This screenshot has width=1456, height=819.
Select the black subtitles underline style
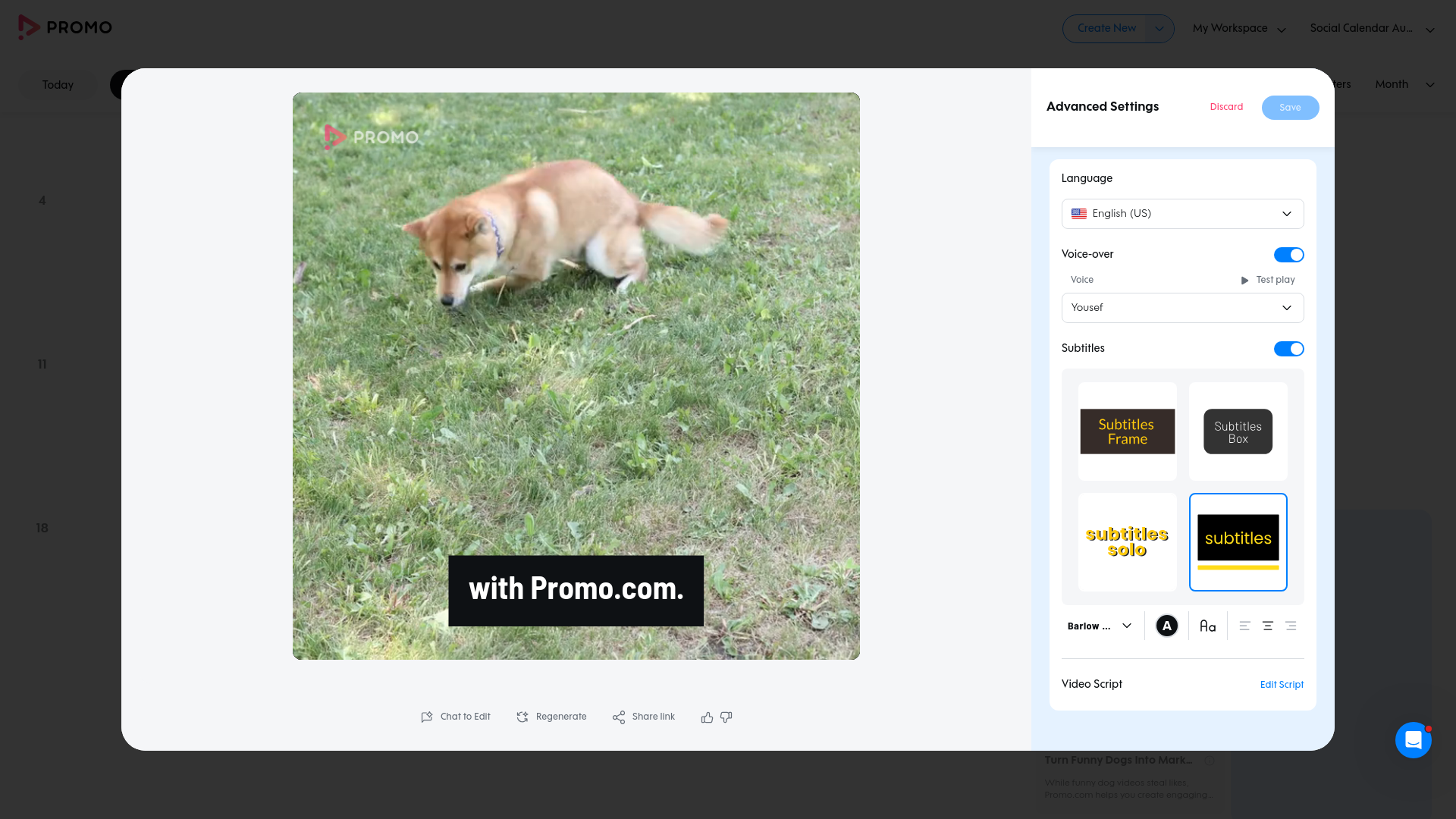(x=1238, y=542)
